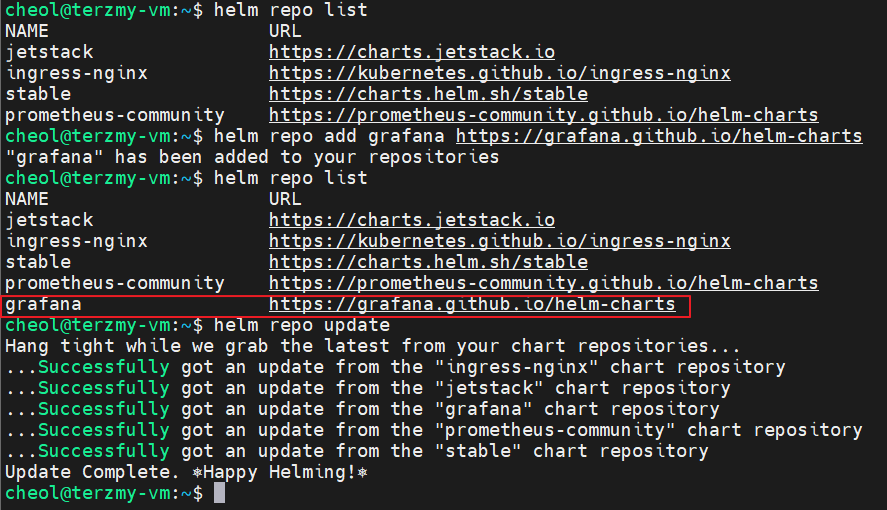Click '"grafana" has been added to your repositories'
Image resolution: width=887 pixels, height=510 pixels.
(252, 157)
